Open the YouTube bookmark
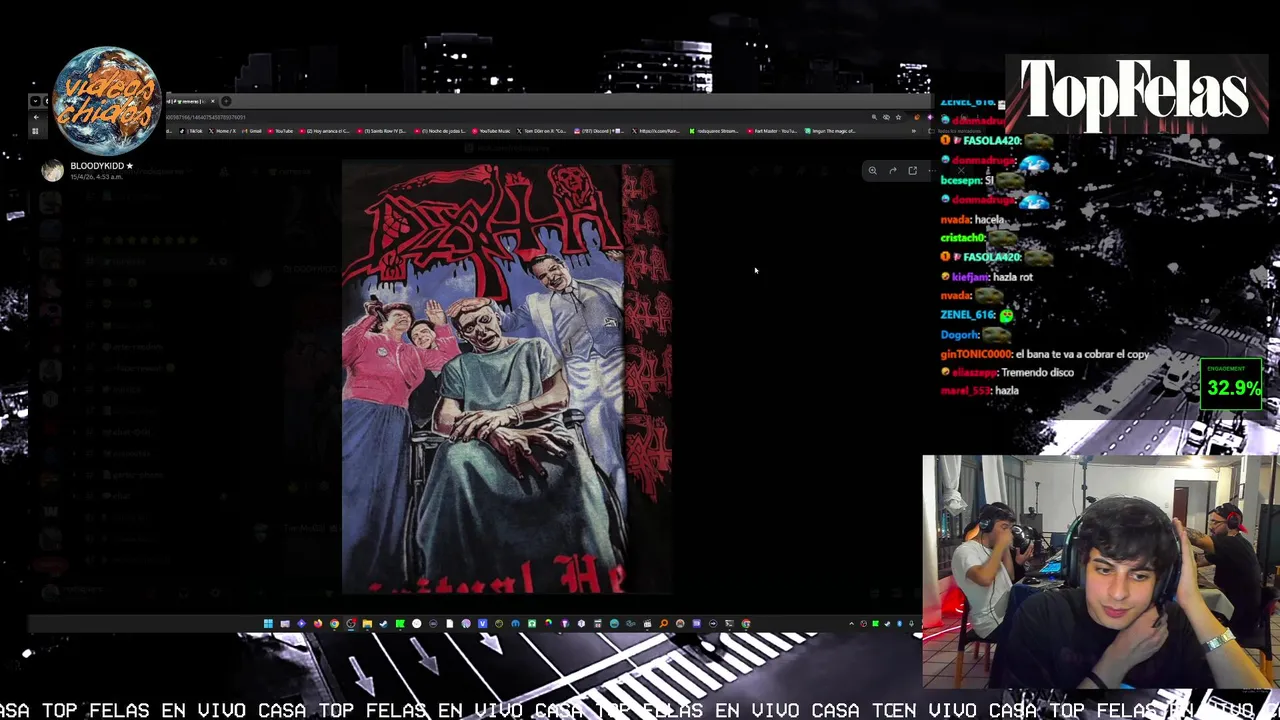Viewport: 1280px width, 720px height. (280, 131)
